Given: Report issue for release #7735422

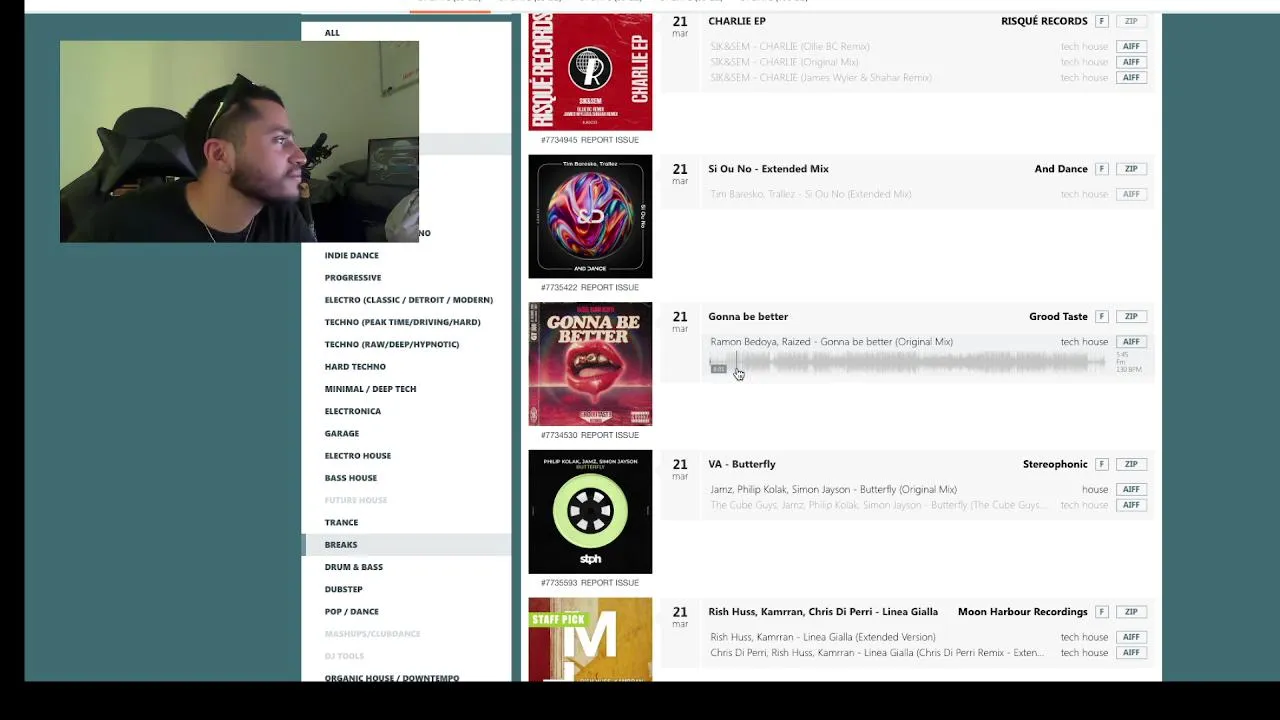Looking at the screenshot, I should tap(609, 288).
